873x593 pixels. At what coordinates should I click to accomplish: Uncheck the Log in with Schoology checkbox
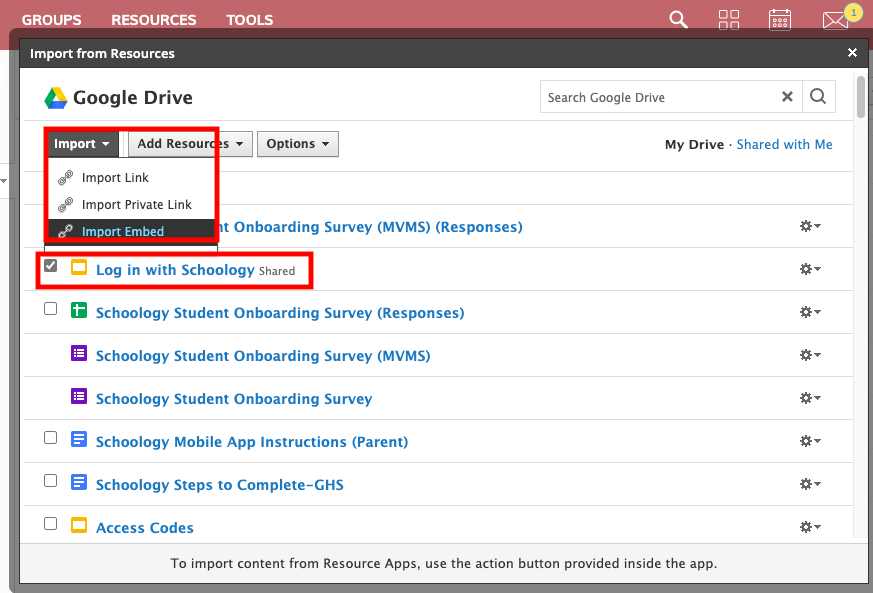(x=51, y=266)
